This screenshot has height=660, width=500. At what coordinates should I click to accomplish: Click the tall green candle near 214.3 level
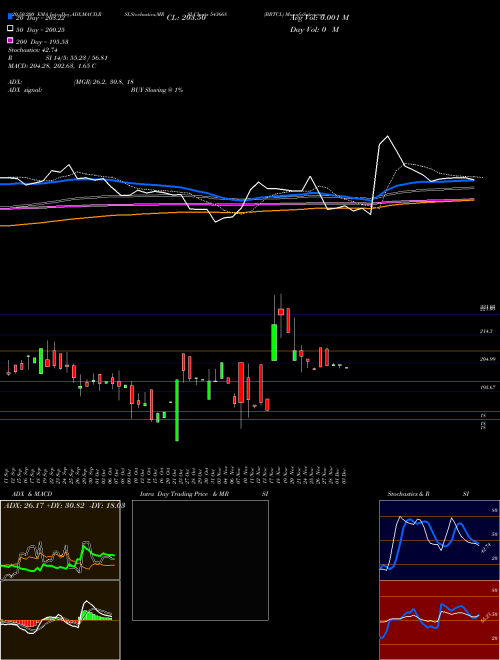(274, 342)
